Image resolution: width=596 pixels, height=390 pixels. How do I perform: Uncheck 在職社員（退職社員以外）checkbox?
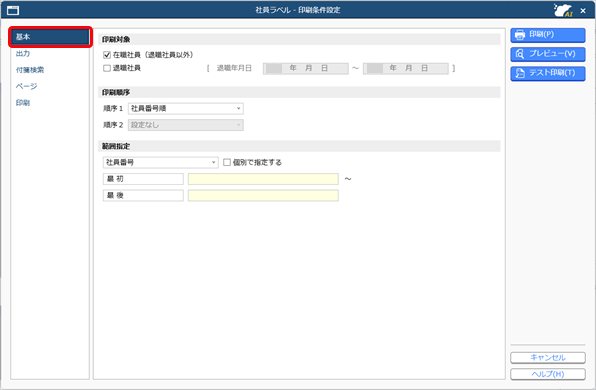click(107, 55)
